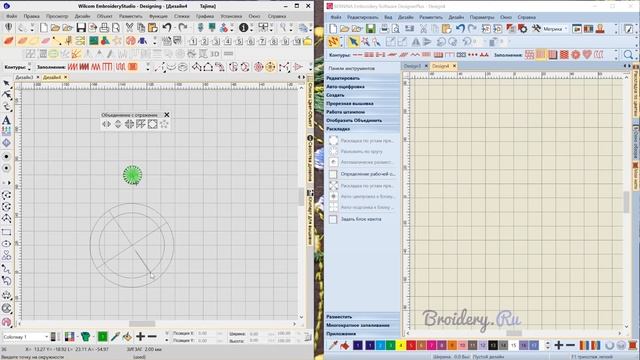Screen dimensions: 640x360
Task: Open Файл menu in Wilcom
Action: (x=11, y=16)
